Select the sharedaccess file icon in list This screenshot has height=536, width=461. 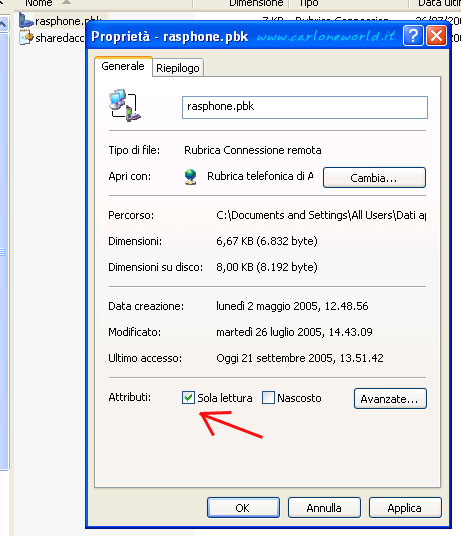pos(26,37)
